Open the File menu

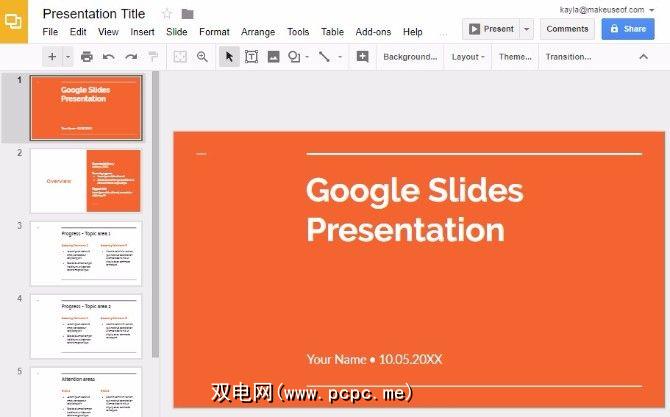(x=50, y=32)
